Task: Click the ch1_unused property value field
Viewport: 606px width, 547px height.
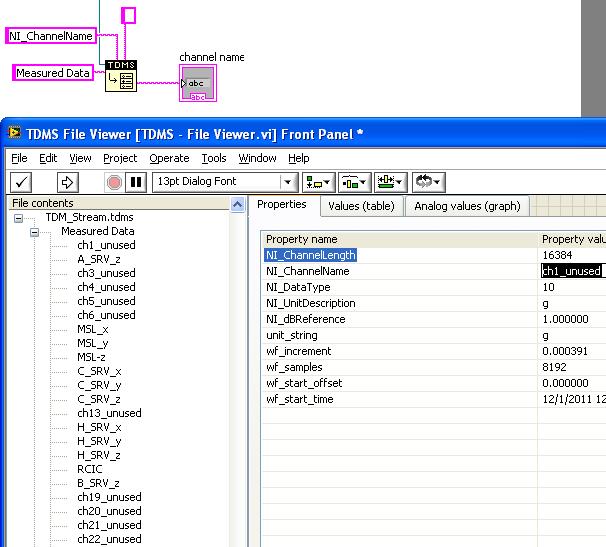Action: point(573,271)
